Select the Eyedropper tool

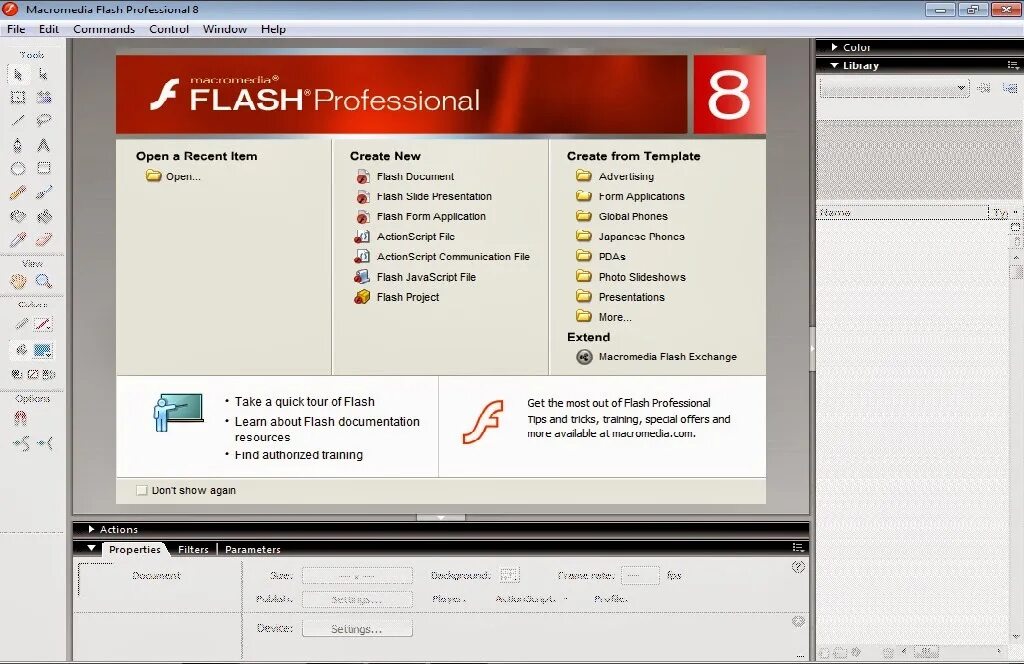(x=18, y=240)
